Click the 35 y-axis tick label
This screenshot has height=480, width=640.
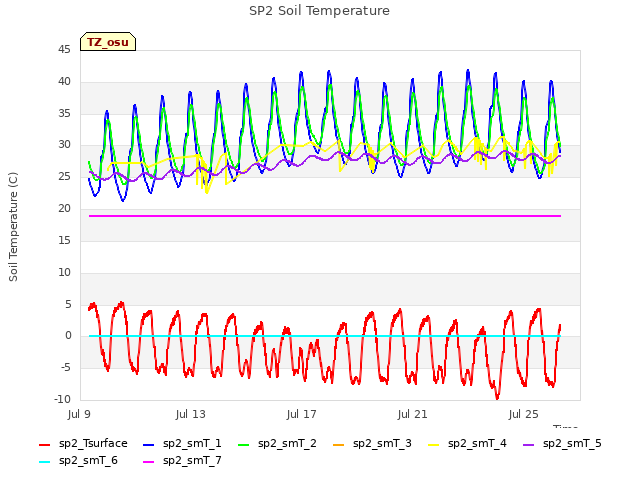64,113
